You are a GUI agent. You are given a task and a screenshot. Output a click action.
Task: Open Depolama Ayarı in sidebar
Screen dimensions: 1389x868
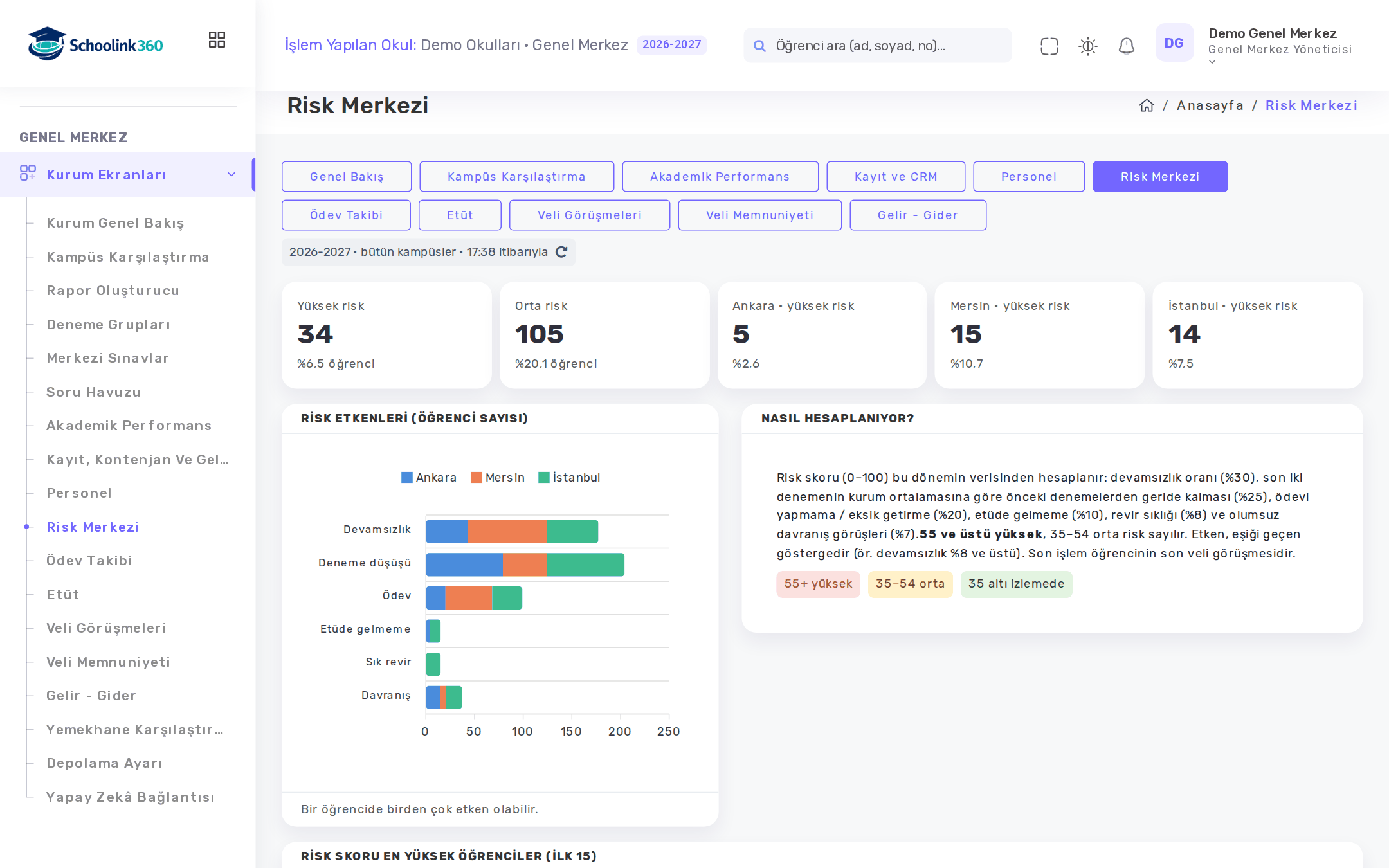(105, 763)
